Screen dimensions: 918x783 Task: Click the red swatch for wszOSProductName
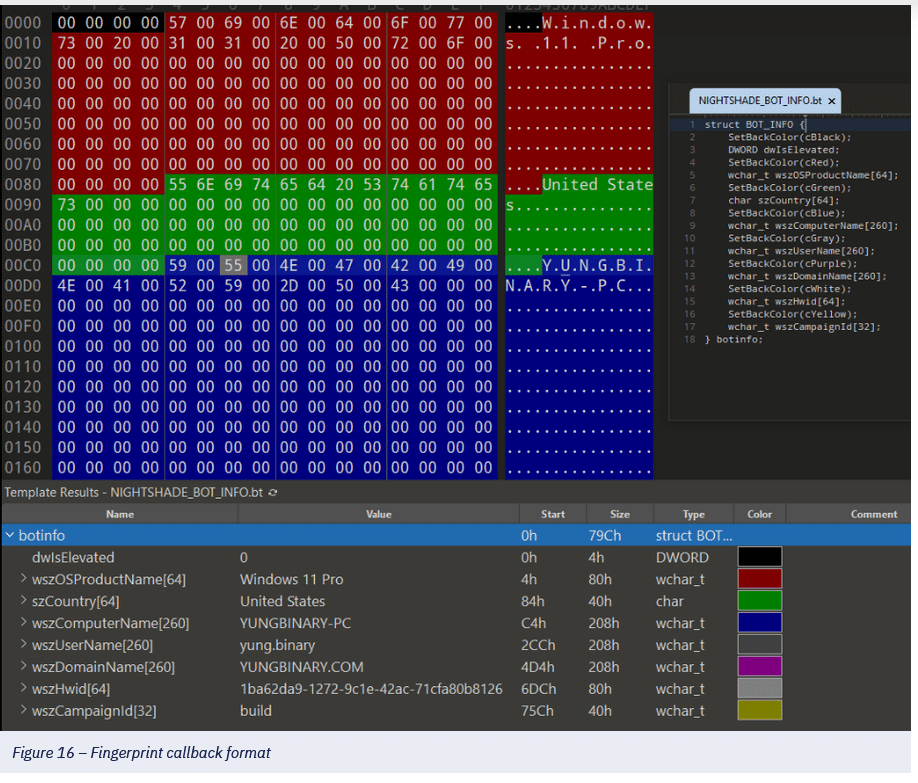759,579
